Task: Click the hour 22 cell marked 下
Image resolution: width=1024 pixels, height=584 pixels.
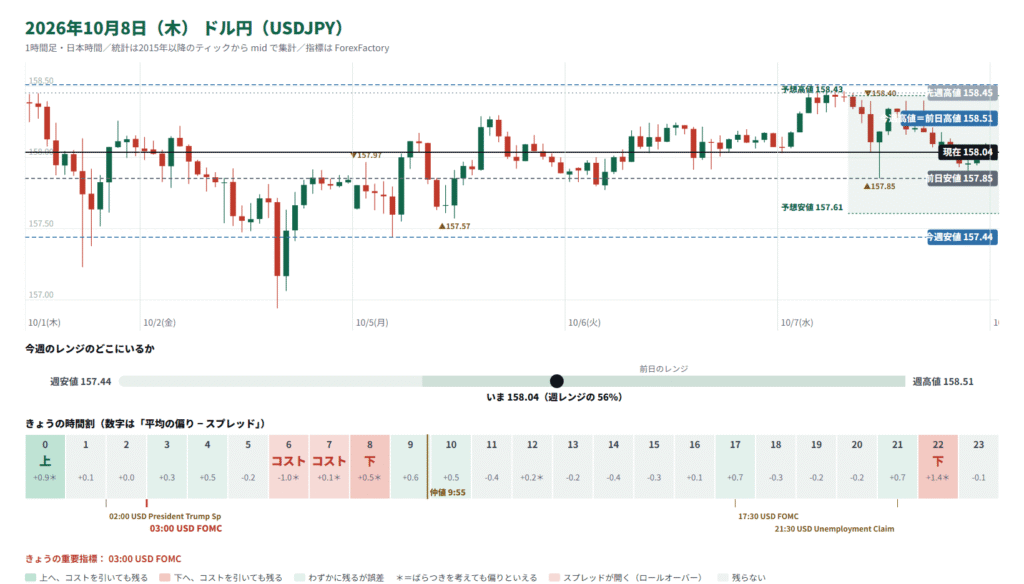Action: click(938, 466)
